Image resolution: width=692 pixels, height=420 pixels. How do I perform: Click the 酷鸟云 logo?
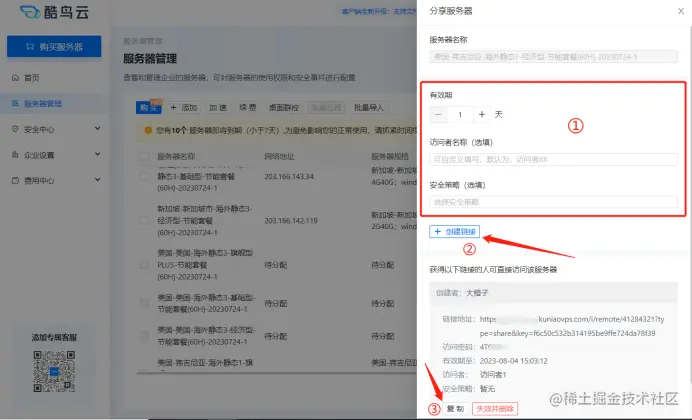click(54, 12)
